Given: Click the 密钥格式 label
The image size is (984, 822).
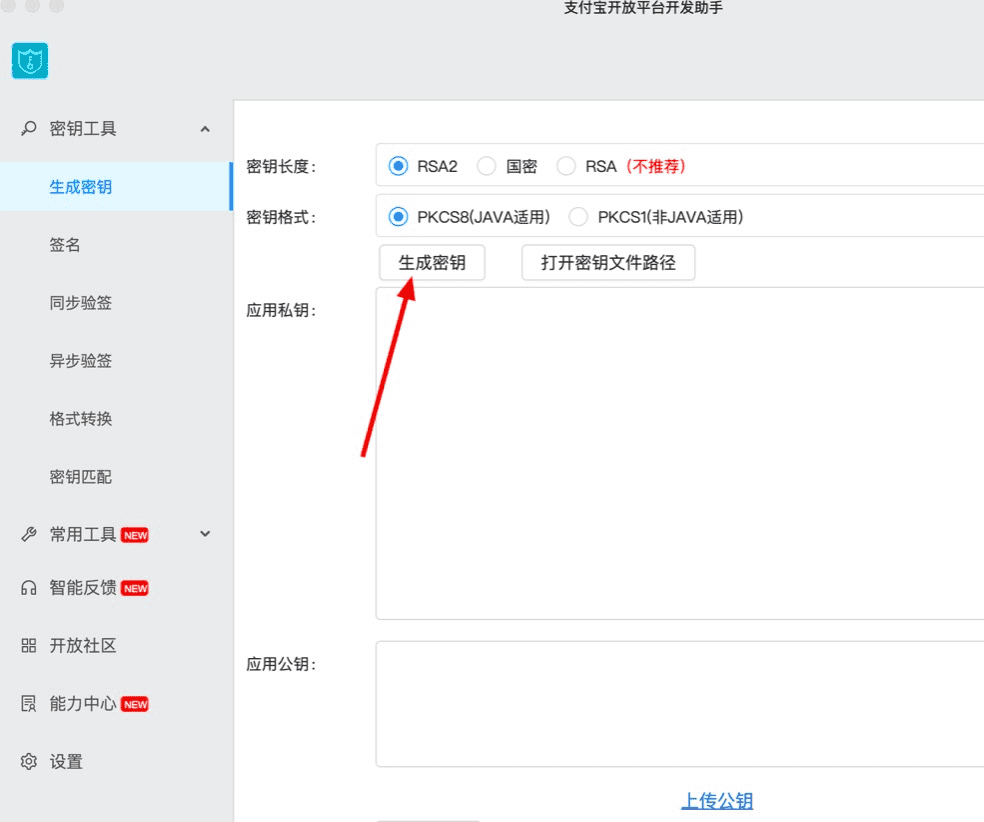Looking at the screenshot, I should click(281, 217).
